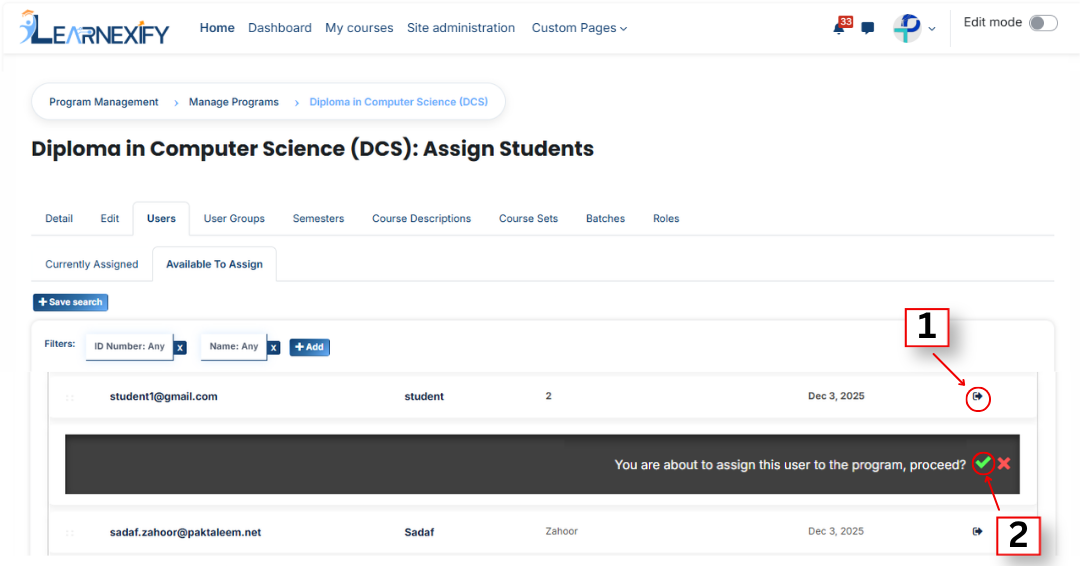Image resolution: width=1080 pixels, height=566 pixels.
Task: Open Name: Any filter
Action: click(x=233, y=346)
